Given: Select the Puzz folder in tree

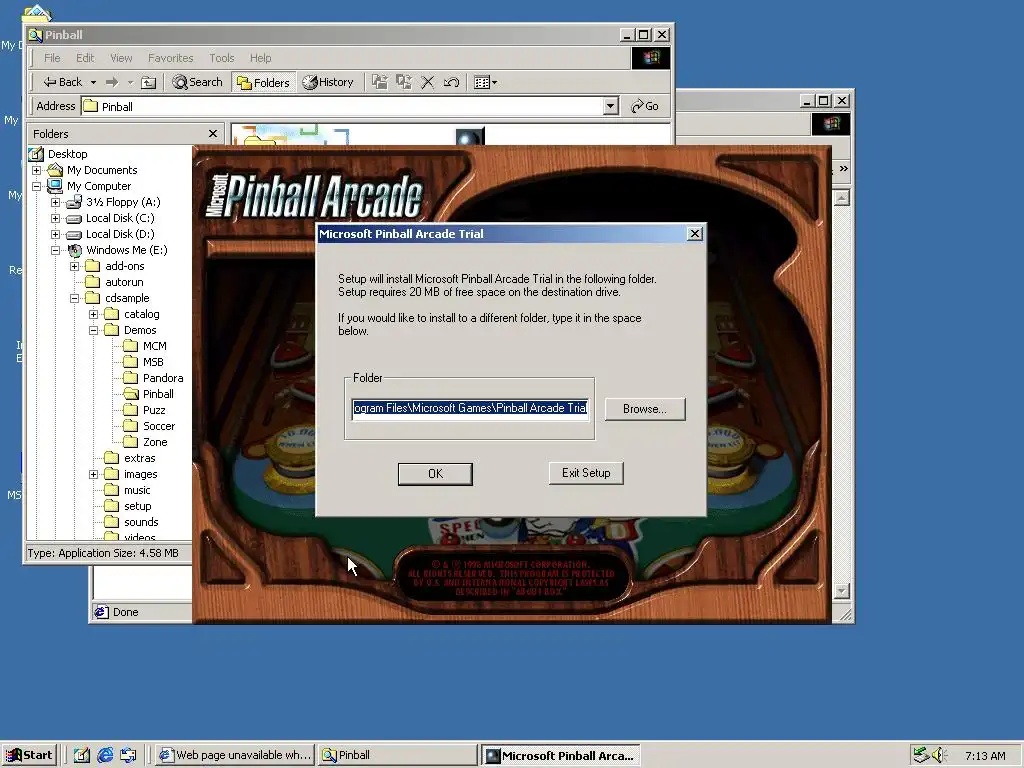Looking at the screenshot, I should 154,410.
